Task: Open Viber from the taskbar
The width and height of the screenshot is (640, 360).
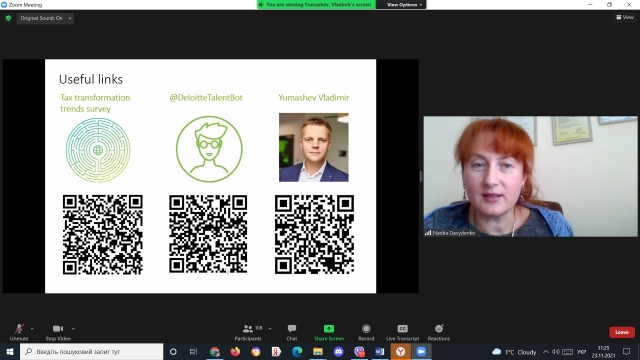Action: pos(359,351)
